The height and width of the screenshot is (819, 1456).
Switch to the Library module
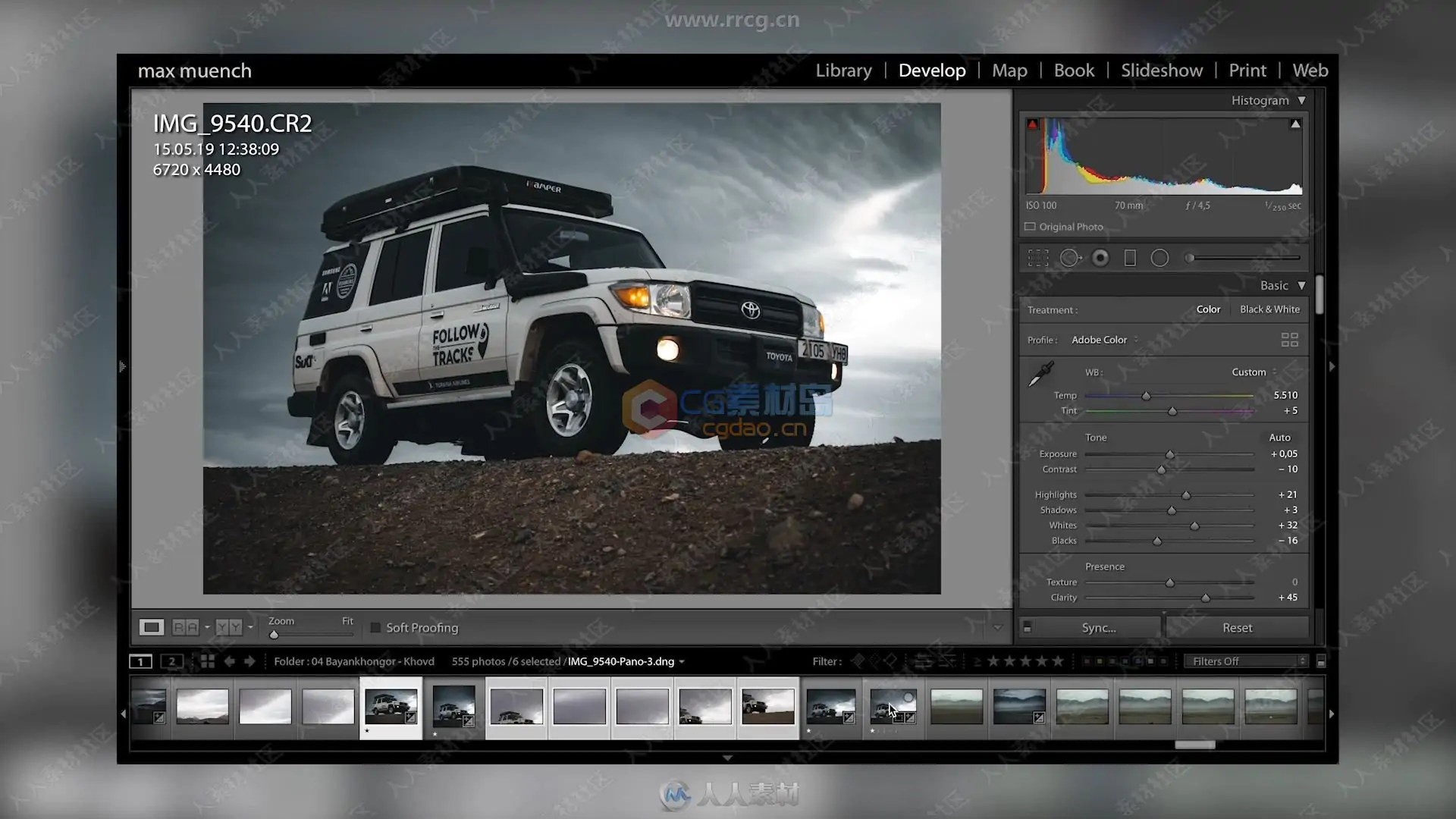pos(843,71)
